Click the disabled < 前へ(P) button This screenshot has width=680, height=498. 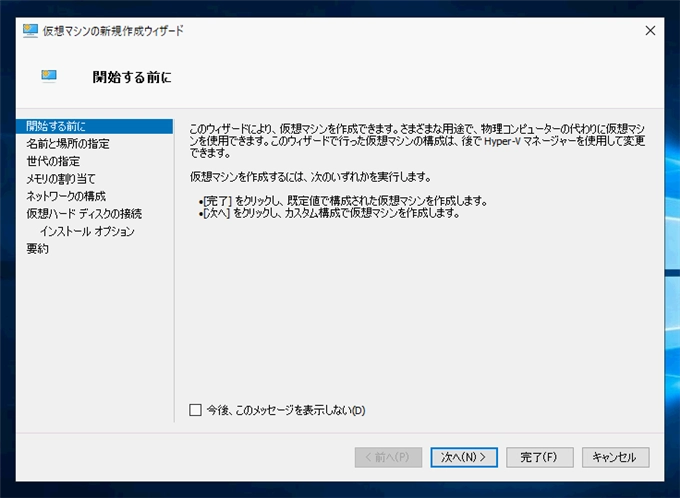[388, 457]
